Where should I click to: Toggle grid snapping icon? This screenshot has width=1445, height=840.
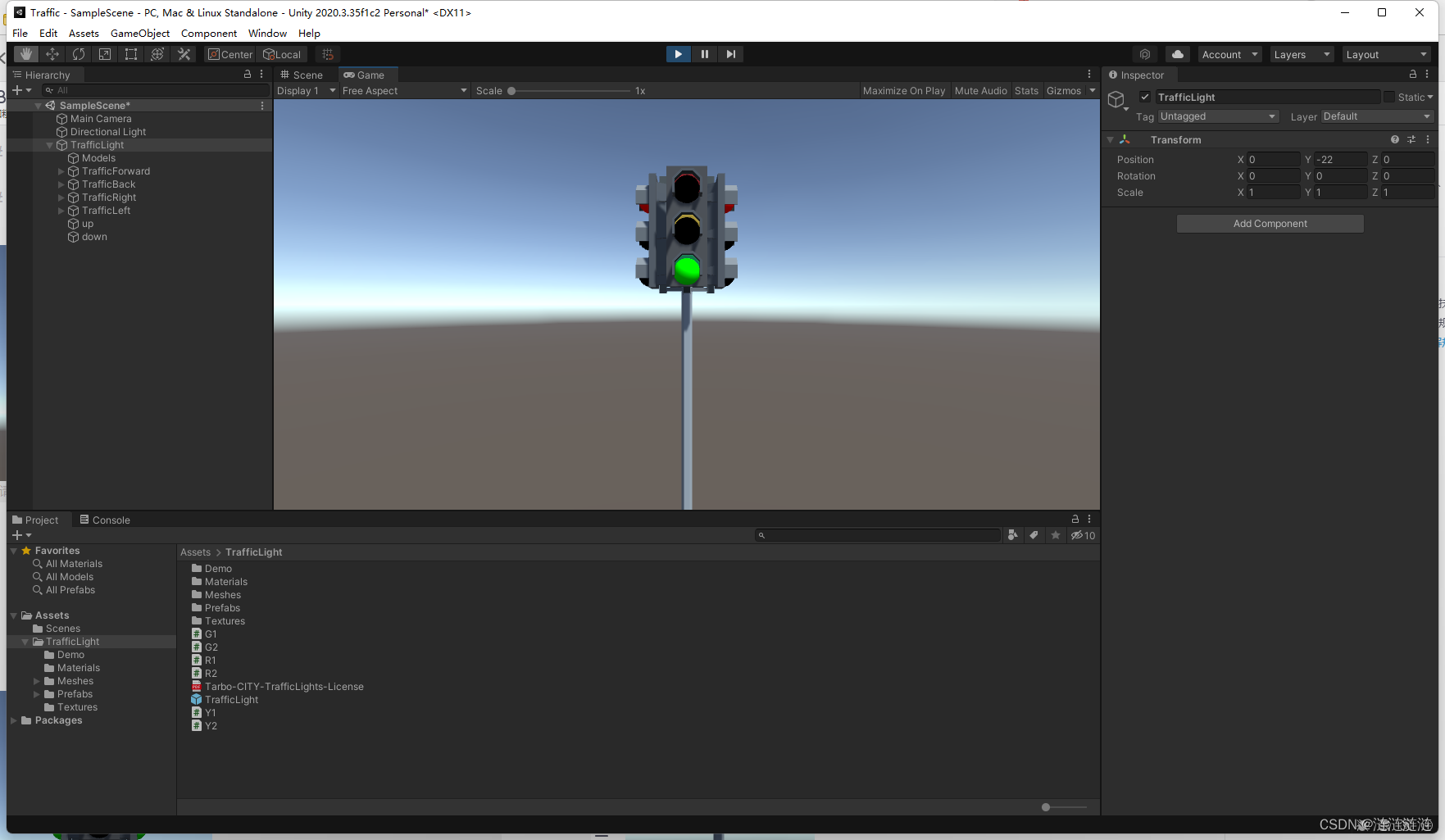328,54
